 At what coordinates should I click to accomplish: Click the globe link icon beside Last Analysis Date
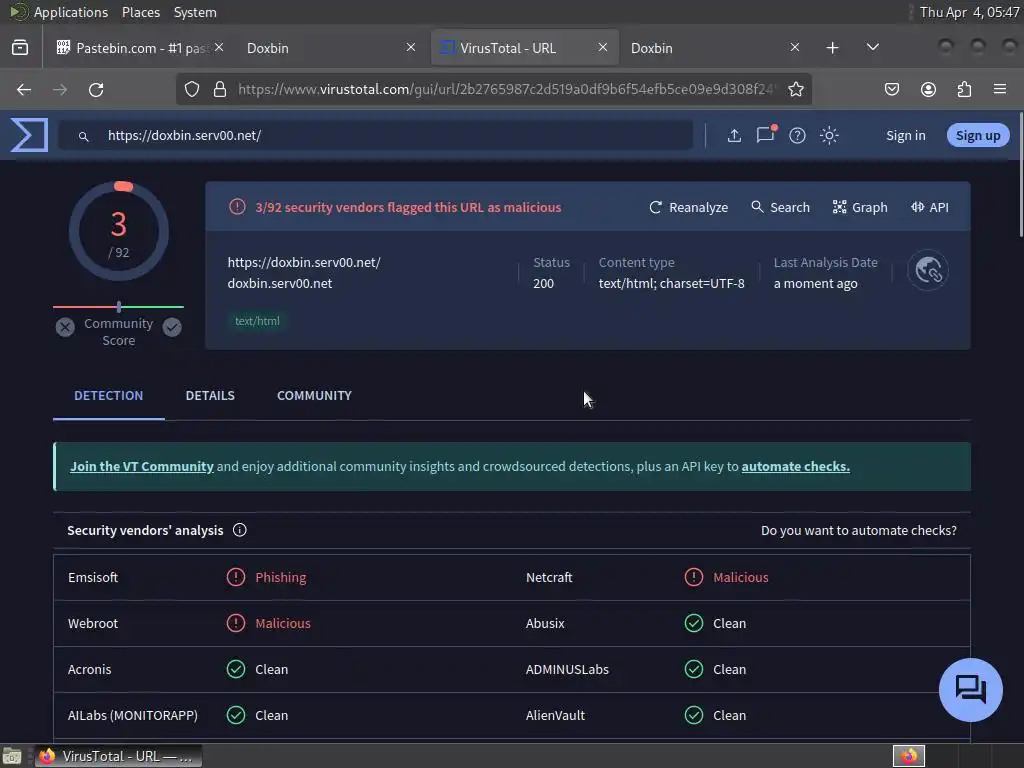point(928,270)
